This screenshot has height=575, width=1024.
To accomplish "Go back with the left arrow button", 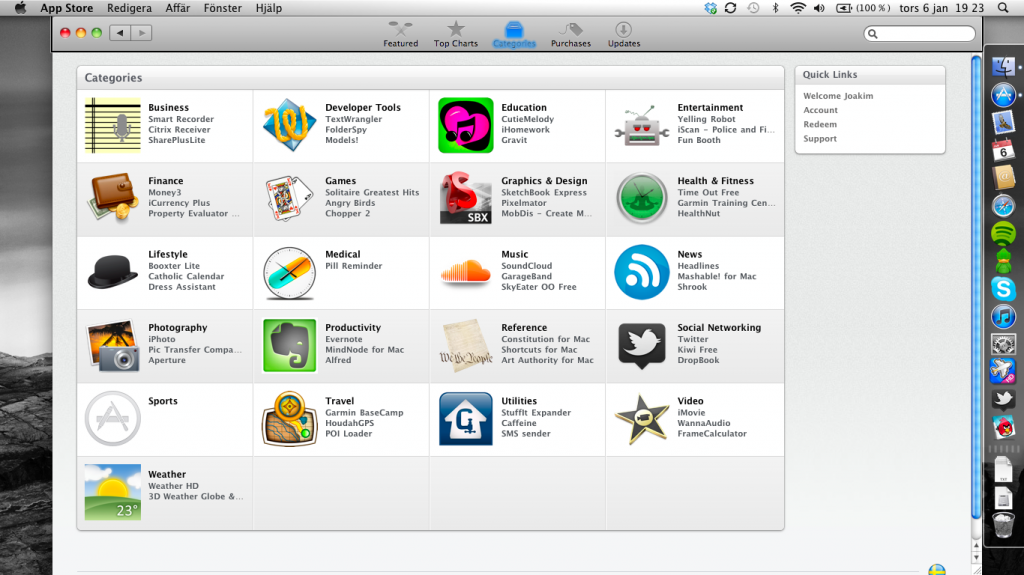I will point(120,33).
